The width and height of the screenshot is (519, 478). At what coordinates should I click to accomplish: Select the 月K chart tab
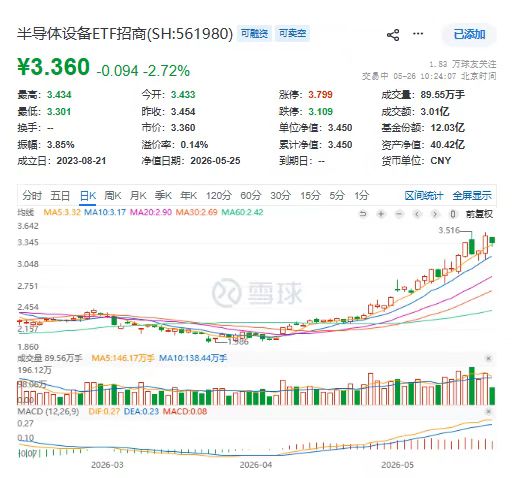click(138, 195)
